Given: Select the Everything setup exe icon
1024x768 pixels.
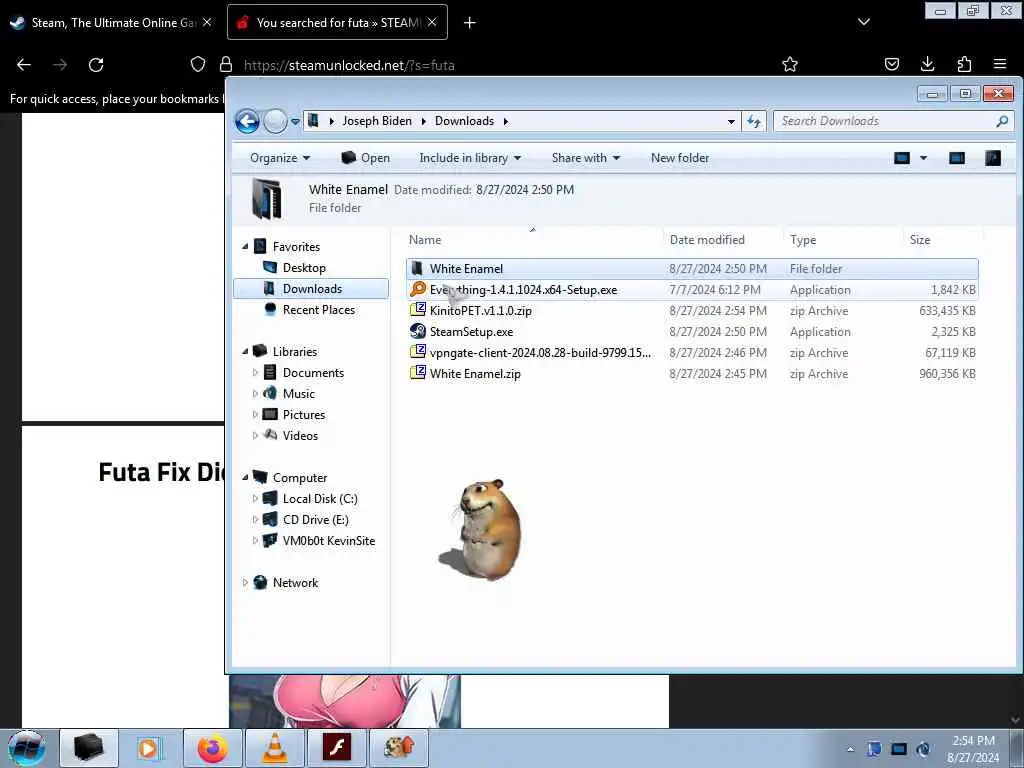Looking at the screenshot, I should [x=417, y=289].
